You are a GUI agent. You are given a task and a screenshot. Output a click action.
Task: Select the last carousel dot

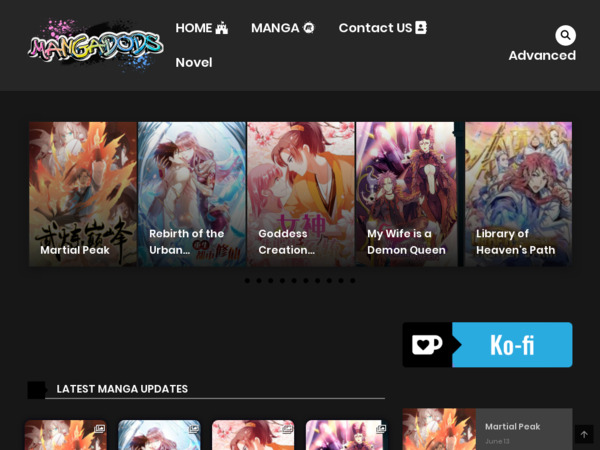(x=353, y=280)
